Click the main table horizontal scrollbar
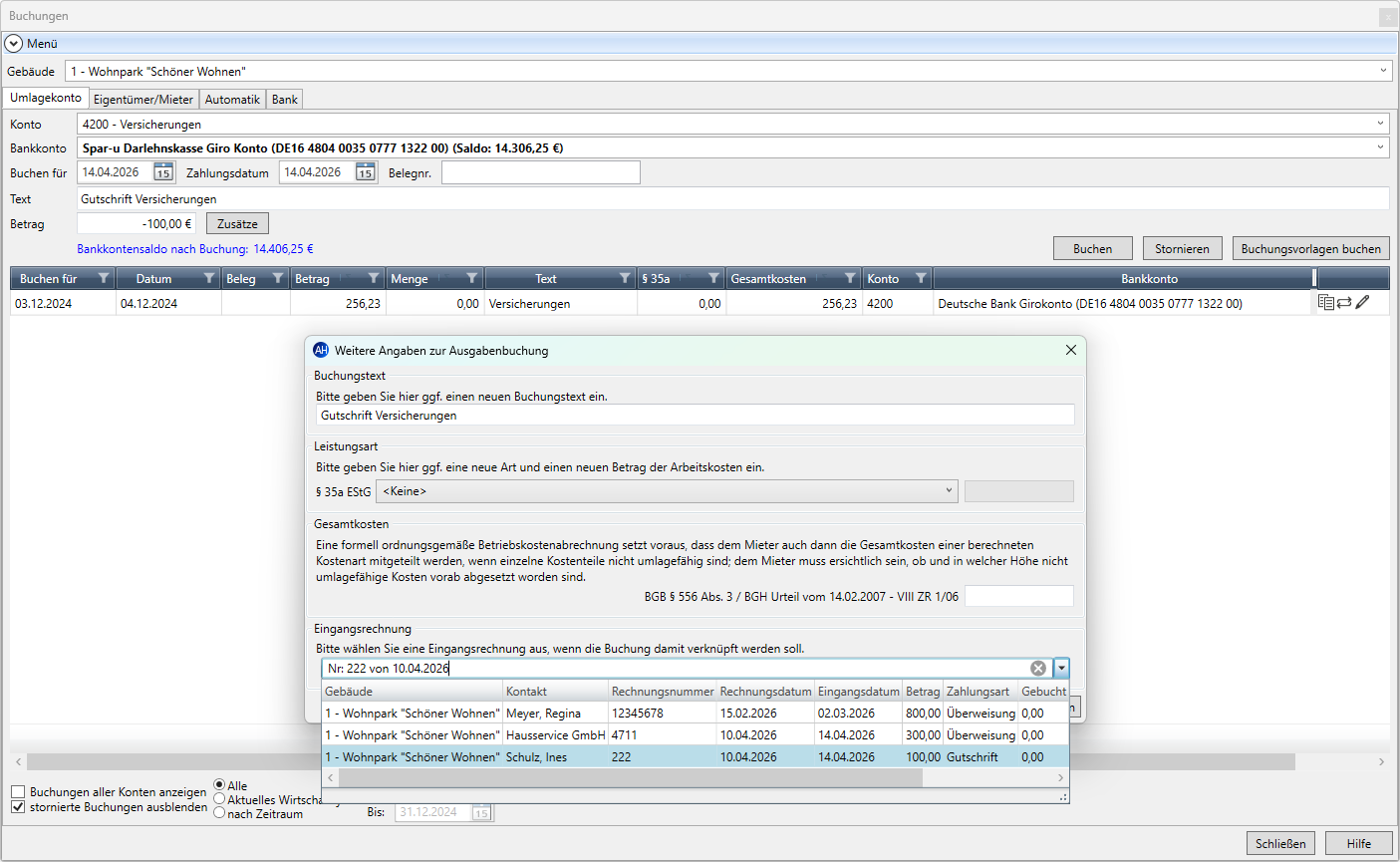This screenshot has height=862, width=1400. pos(661,761)
